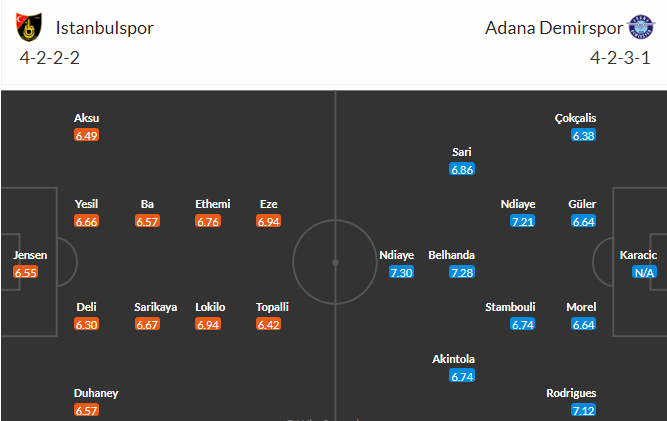Select player Stambouli in the lineup

click(x=510, y=307)
